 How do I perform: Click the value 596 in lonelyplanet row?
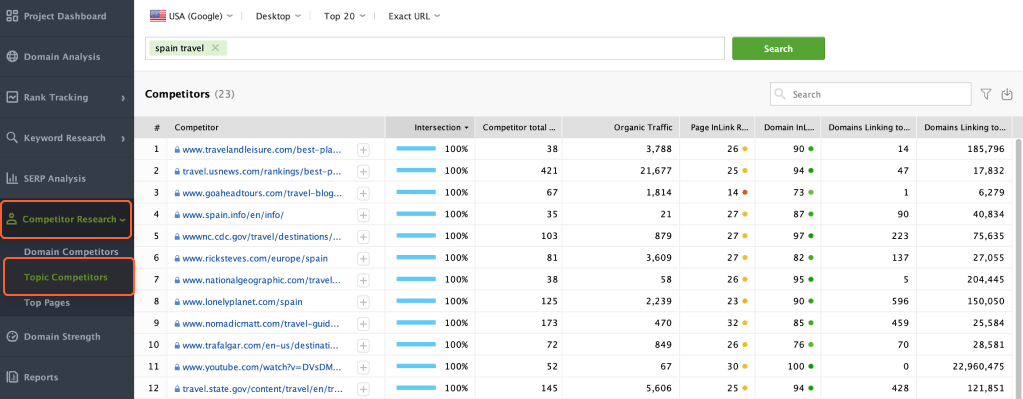902,302
